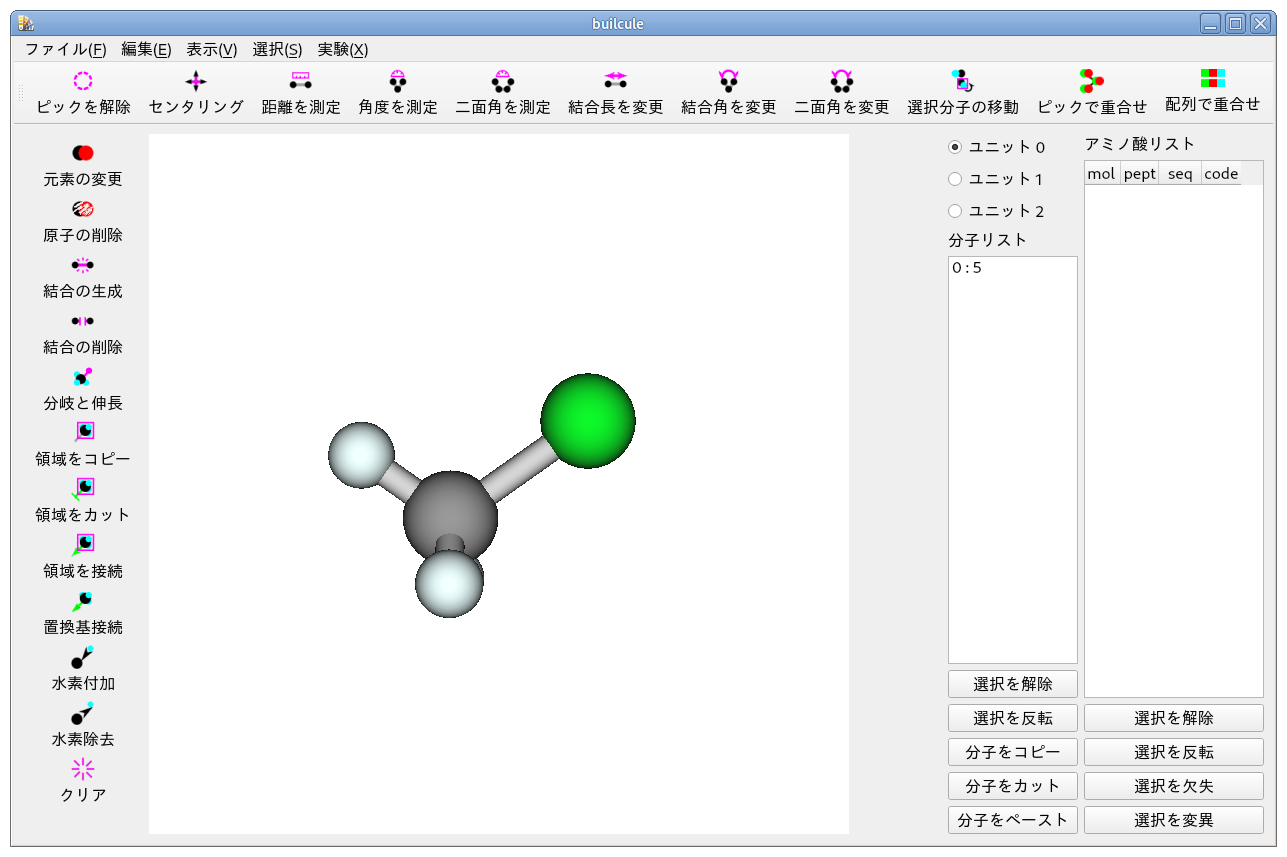Viewport: 1287px width, 857px height.
Task: Use the 水素付加 add hydrogen tool
Action: pyautogui.click(x=83, y=657)
